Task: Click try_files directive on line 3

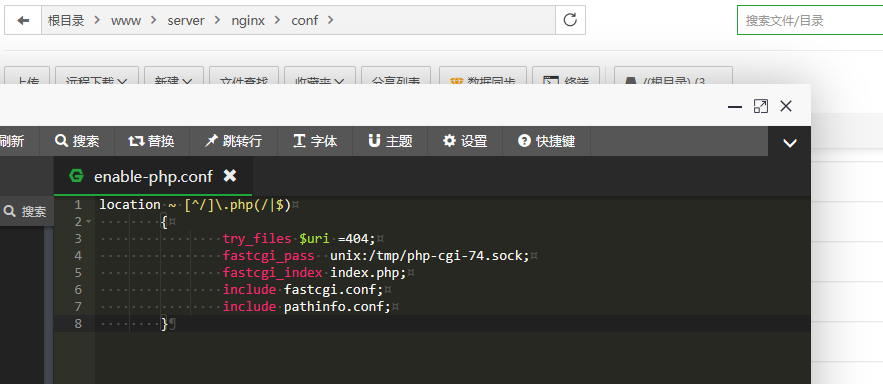Action: (257, 239)
